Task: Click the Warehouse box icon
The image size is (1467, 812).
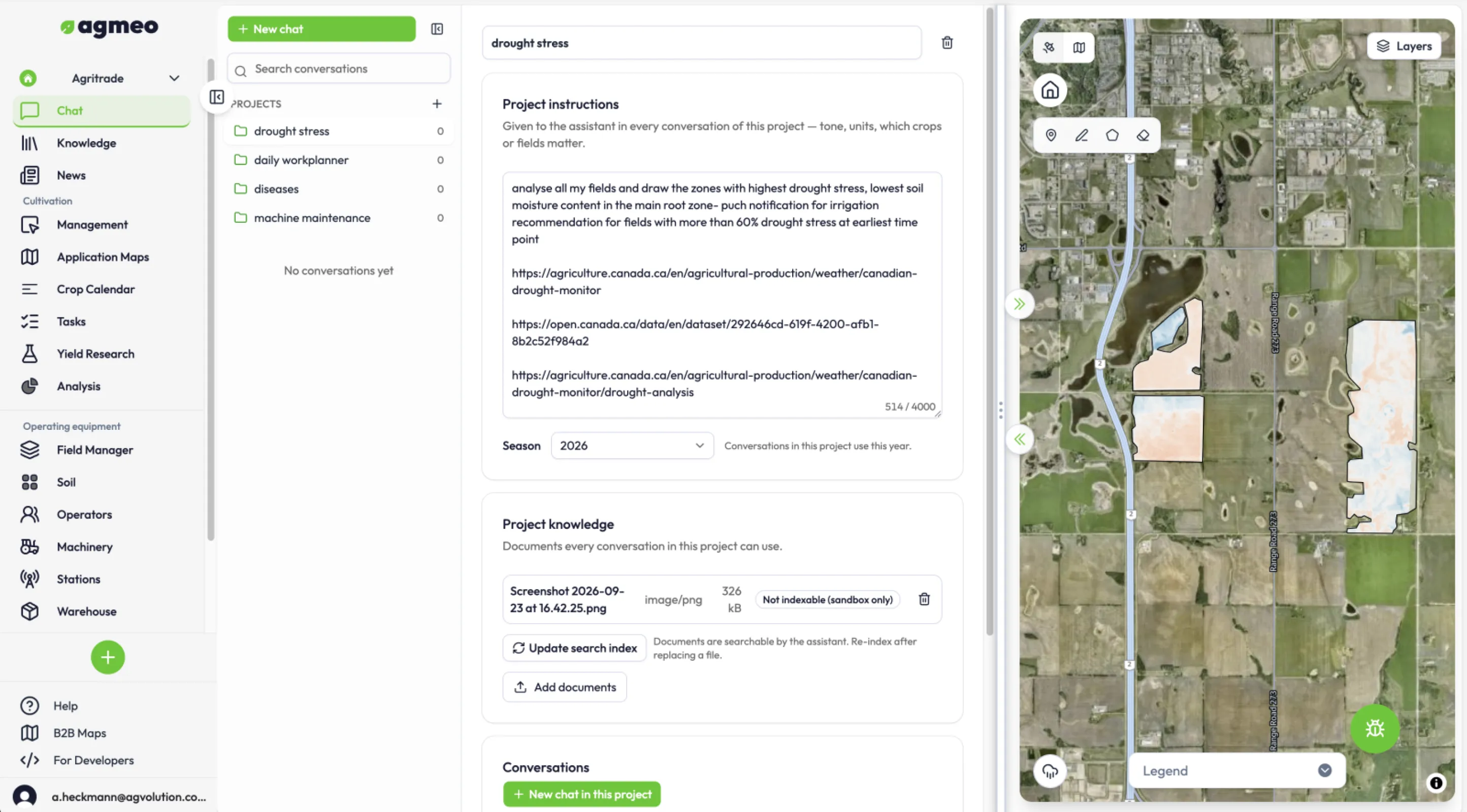Action: [x=29, y=612]
